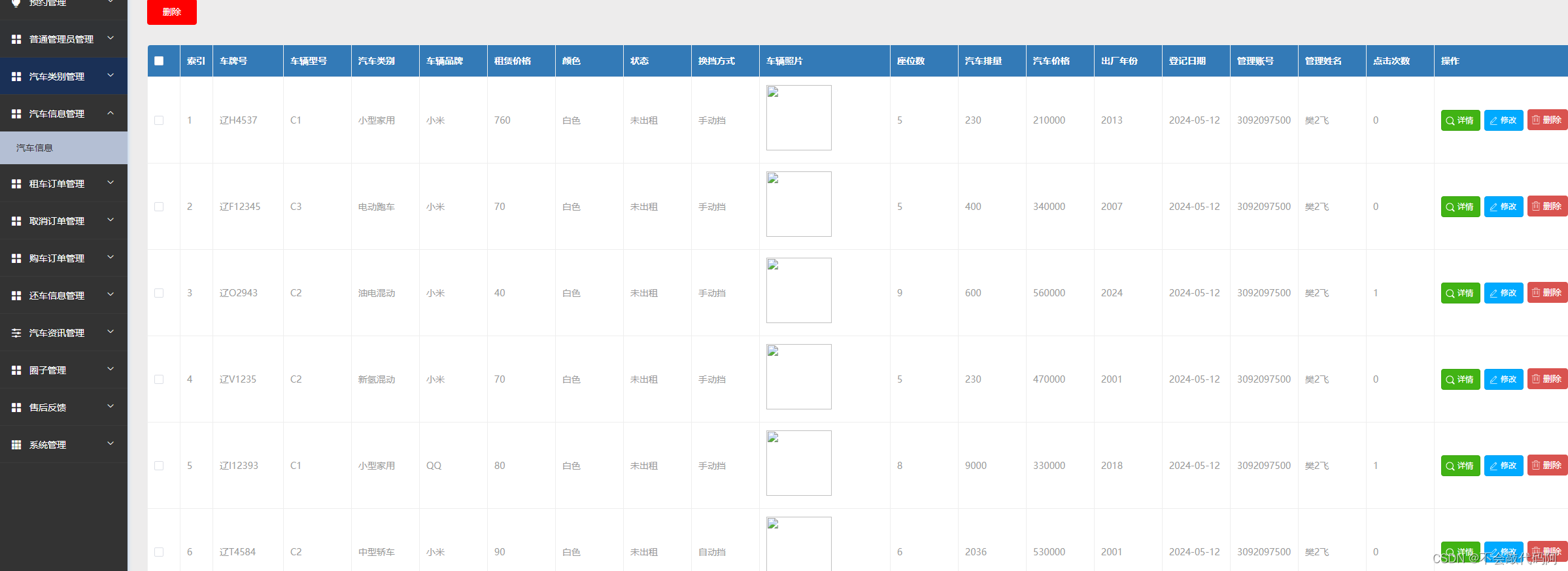Click 修改 for car 辽F12345

click(x=1503, y=207)
